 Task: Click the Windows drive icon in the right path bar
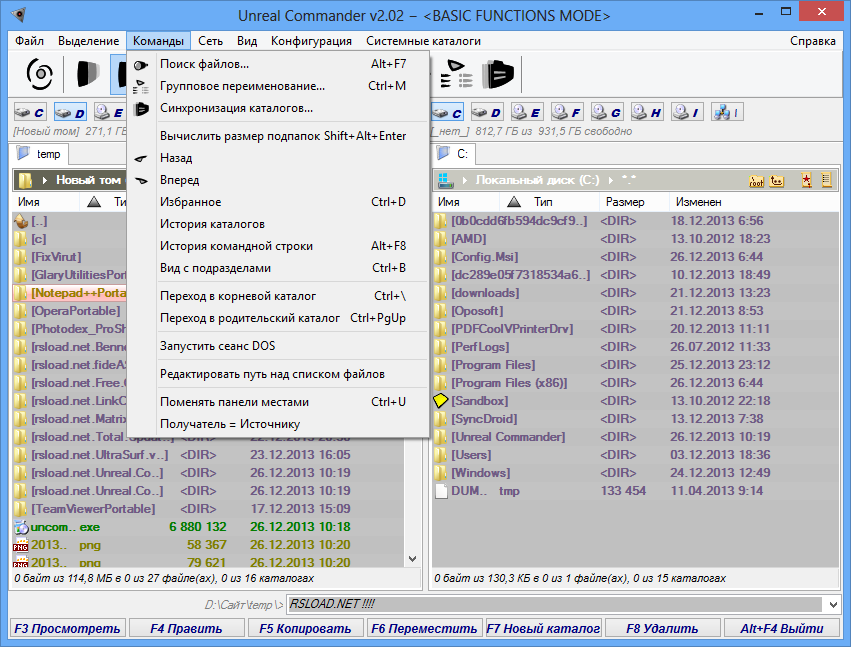(446, 180)
